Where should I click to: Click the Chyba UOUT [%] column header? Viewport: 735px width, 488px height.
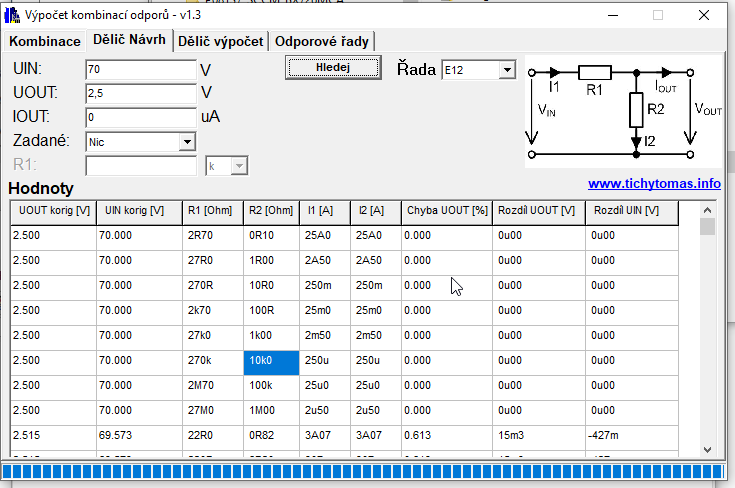(446, 211)
